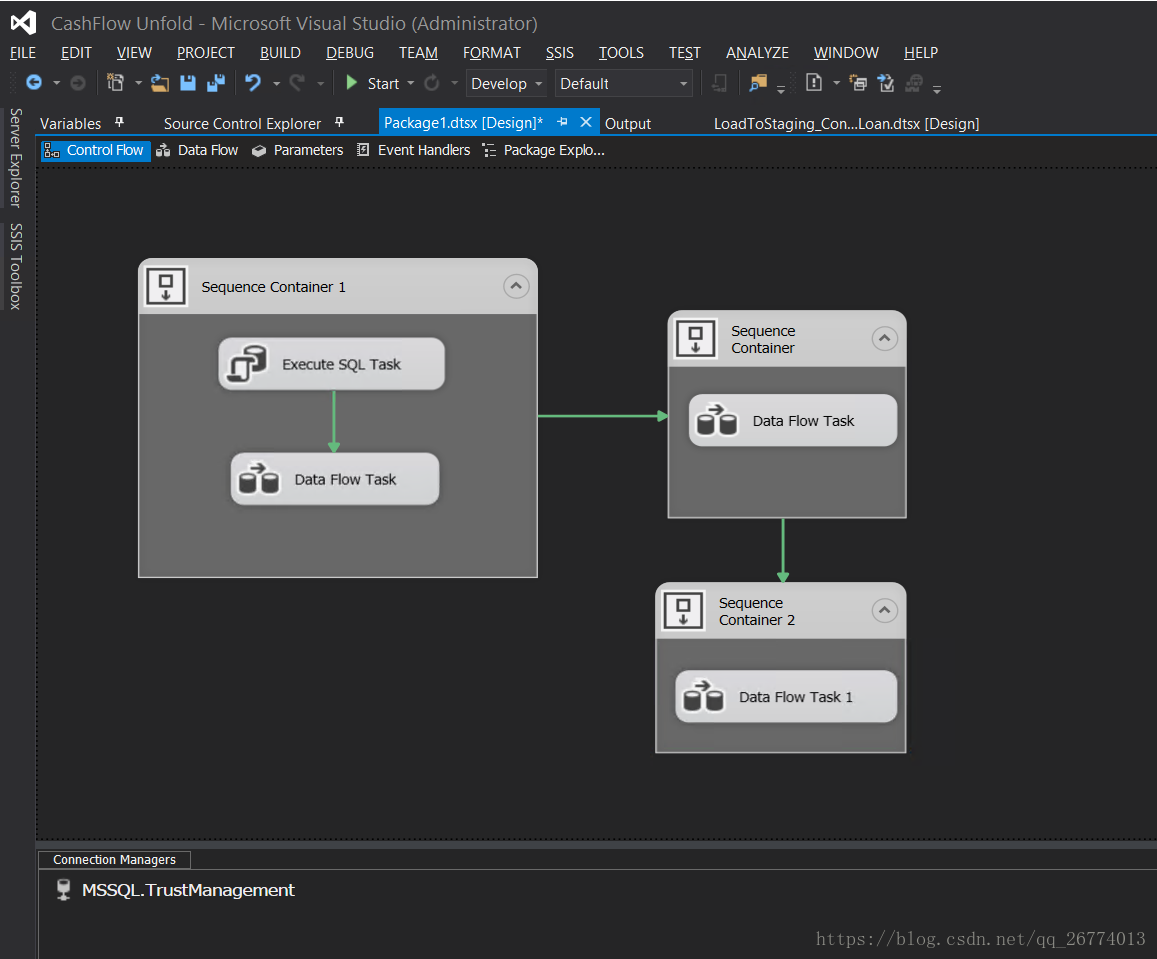Click the Sequence Container 2 title text
Image resolution: width=1157 pixels, height=959 pixels.
pyautogui.click(x=756, y=612)
